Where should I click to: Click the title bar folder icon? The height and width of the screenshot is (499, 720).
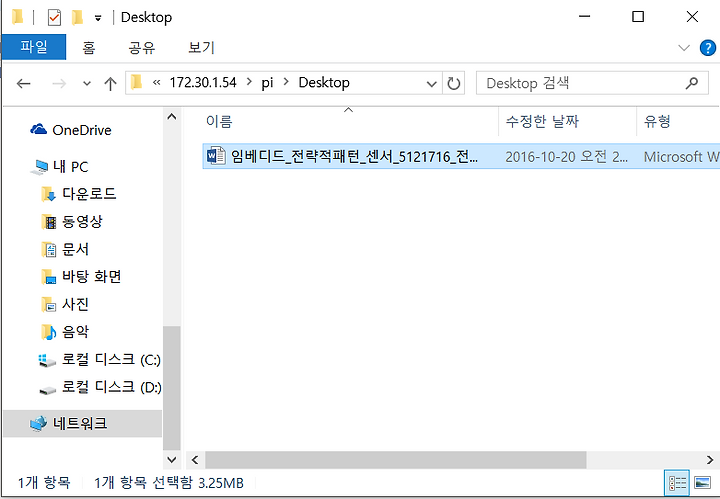[x=17, y=17]
